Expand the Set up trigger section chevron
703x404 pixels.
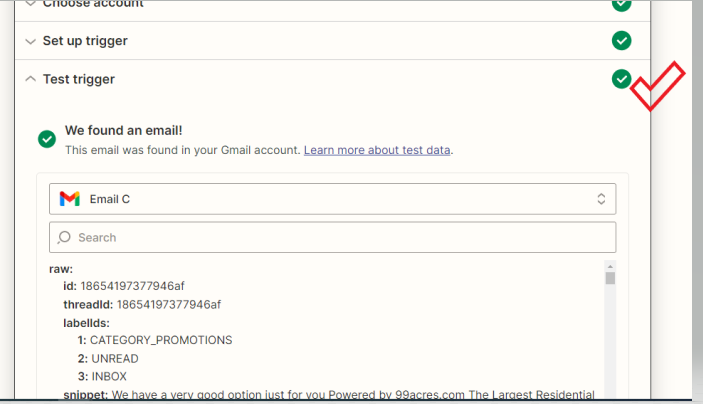tap(30, 42)
